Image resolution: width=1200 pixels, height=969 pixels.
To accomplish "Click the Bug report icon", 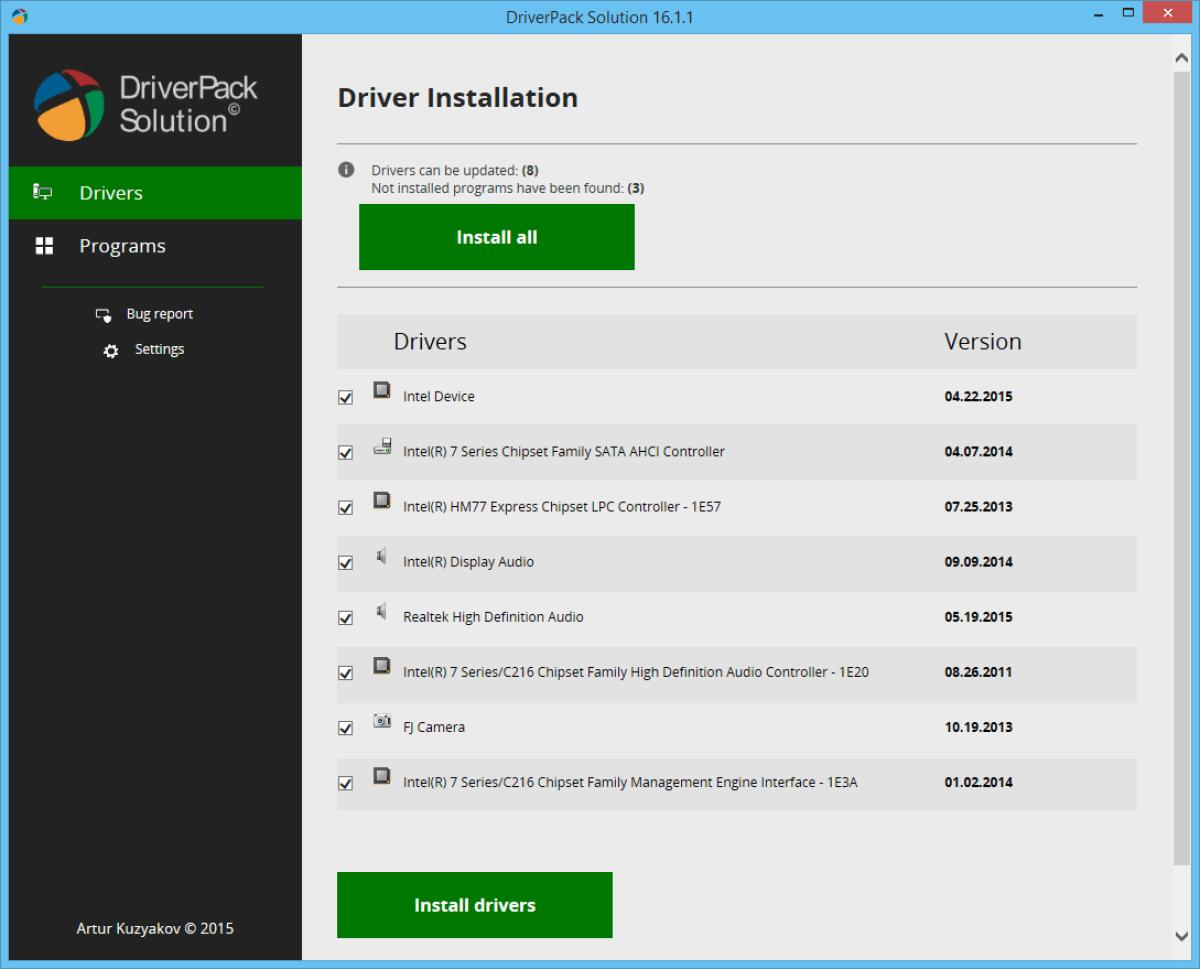I will [104, 313].
